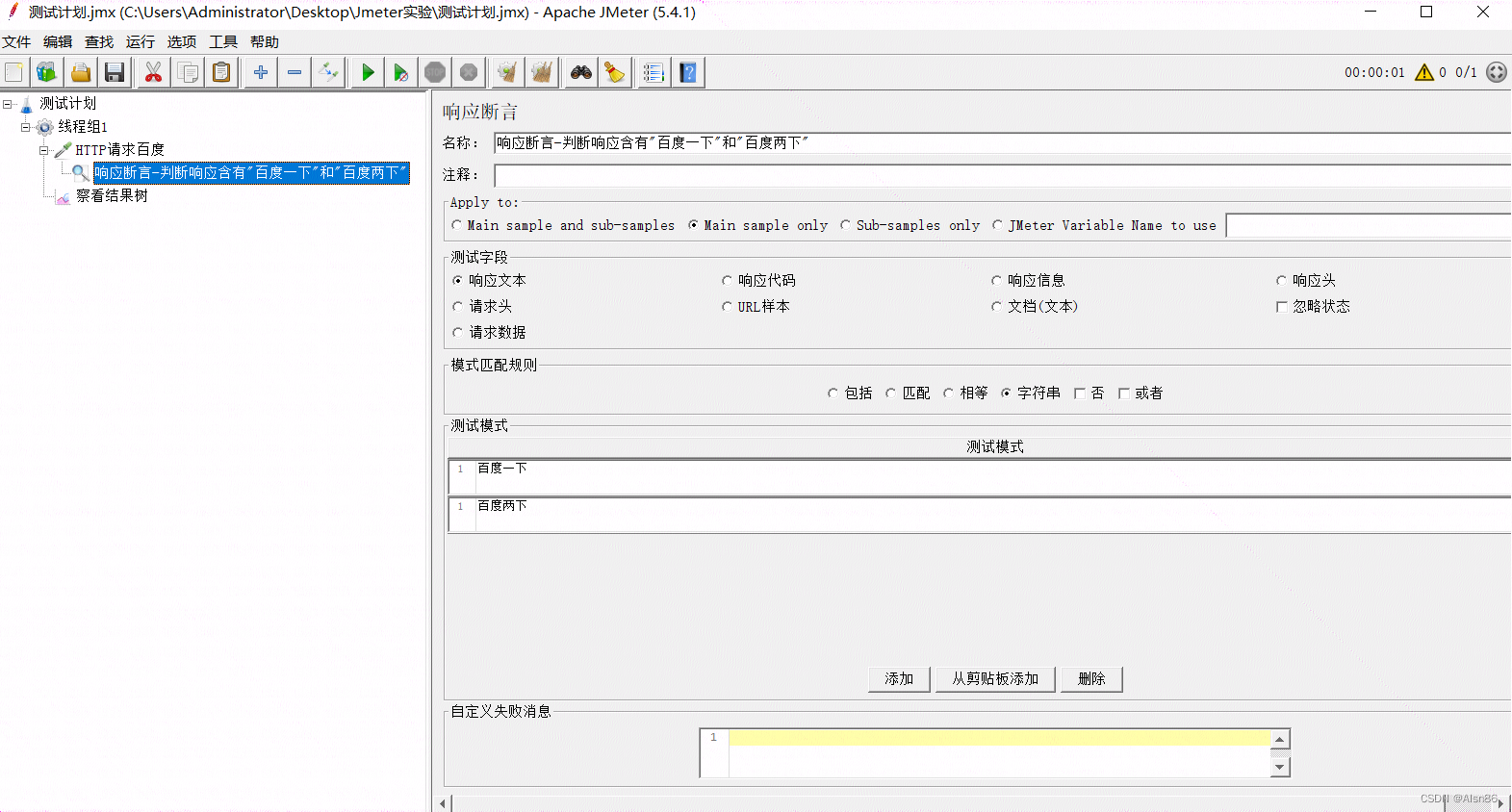
Task: Click the New test plan icon
Action: (14, 72)
